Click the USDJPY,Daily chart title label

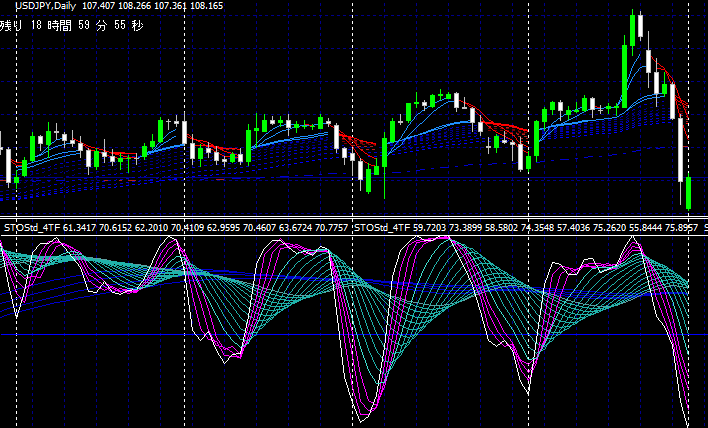[x=41, y=6]
